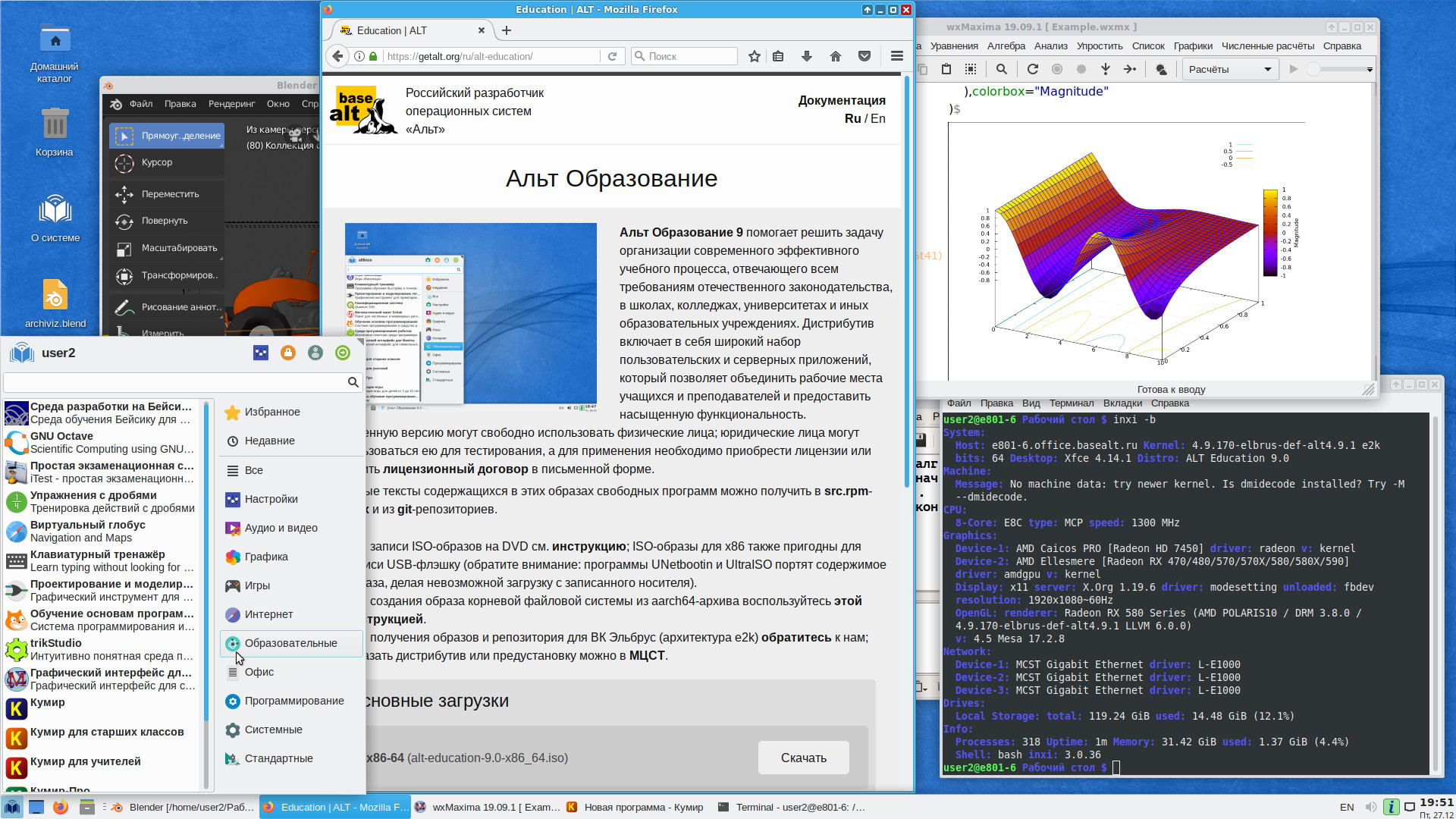Open Домашний каталог desktop icon
Screen dimensions: 1456x819
click(x=55, y=52)
